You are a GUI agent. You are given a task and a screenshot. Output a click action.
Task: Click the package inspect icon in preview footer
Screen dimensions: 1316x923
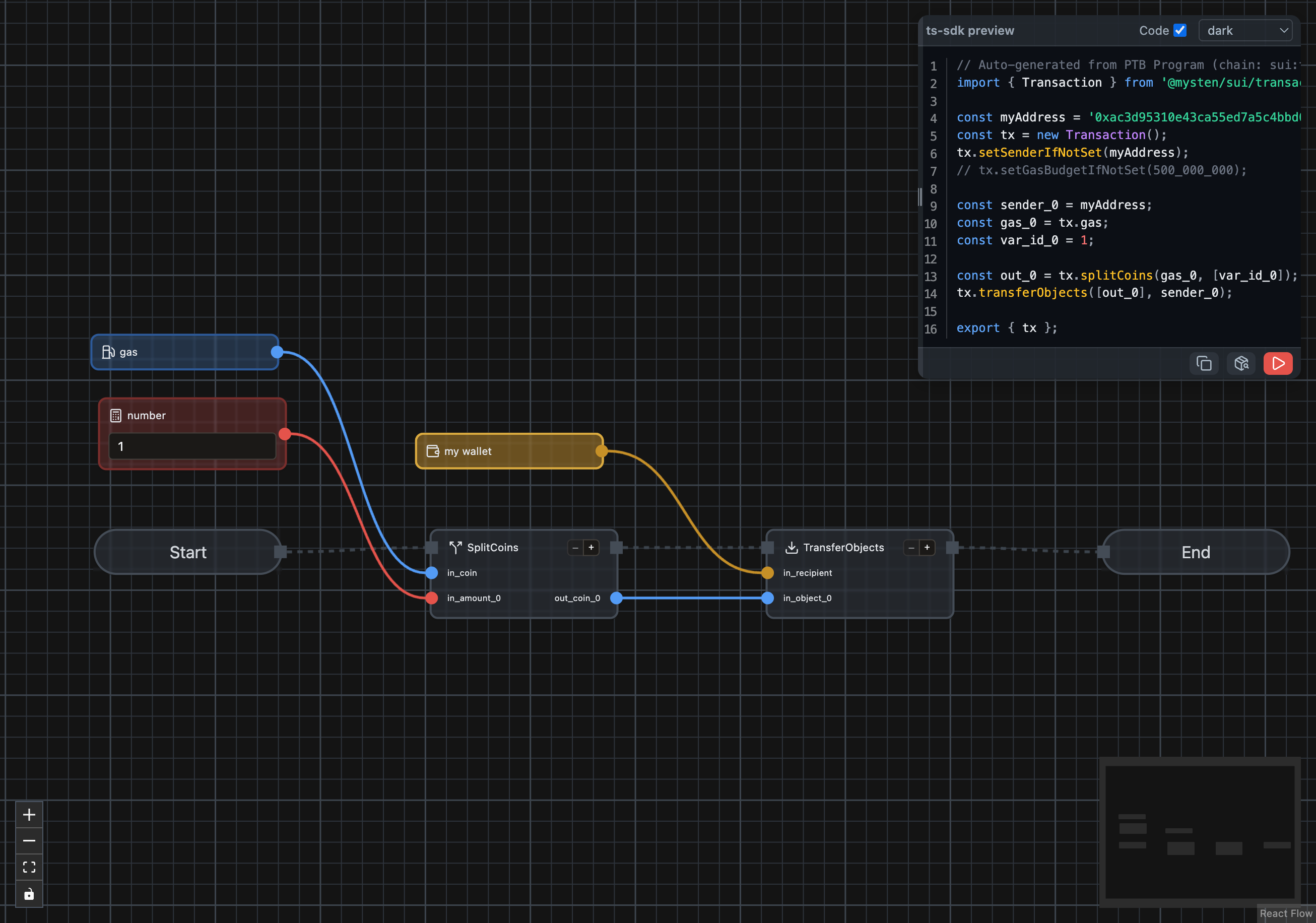(1241, 363)
